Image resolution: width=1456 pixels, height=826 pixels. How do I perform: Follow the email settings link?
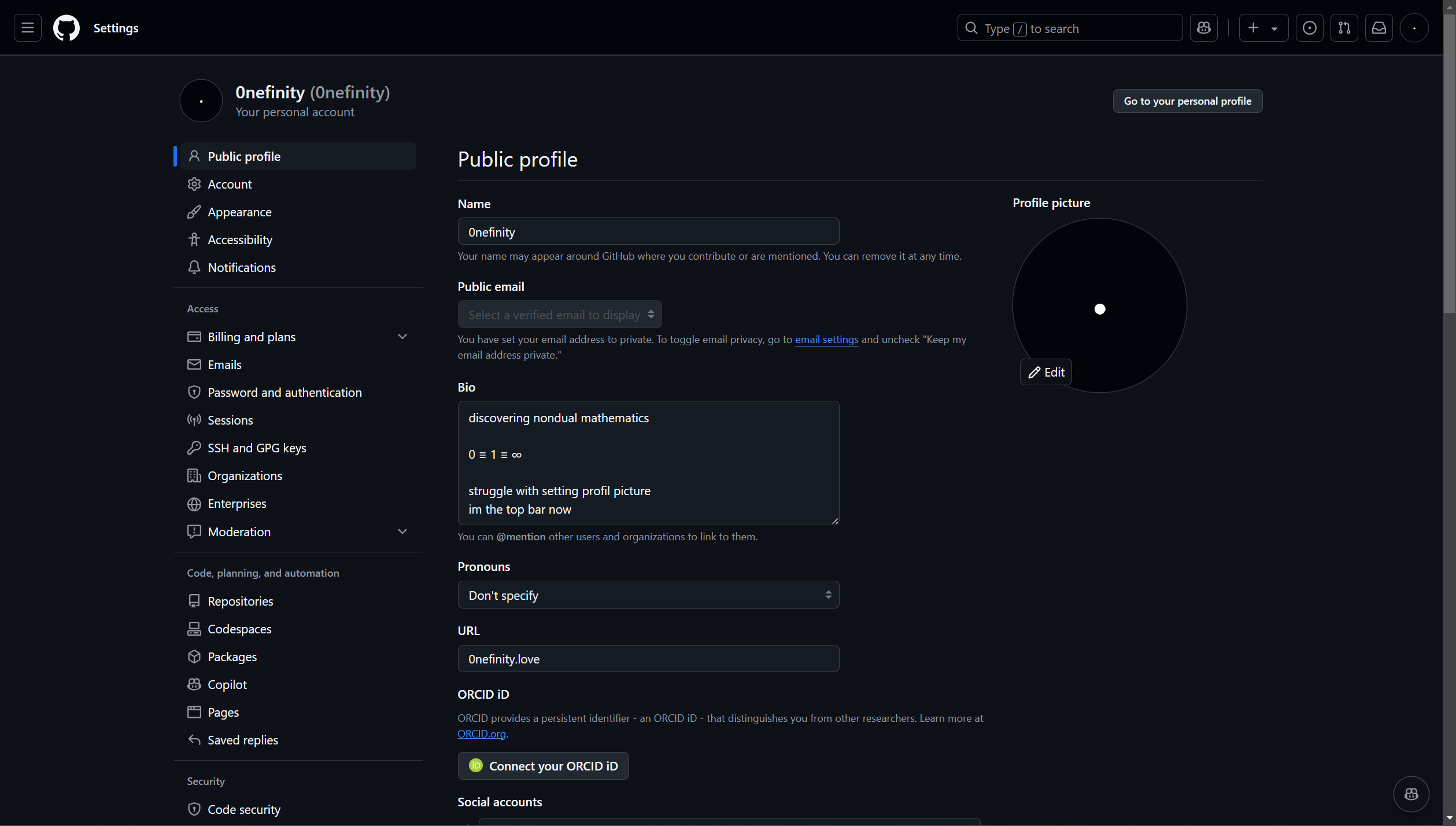click(x=826, y=340)
